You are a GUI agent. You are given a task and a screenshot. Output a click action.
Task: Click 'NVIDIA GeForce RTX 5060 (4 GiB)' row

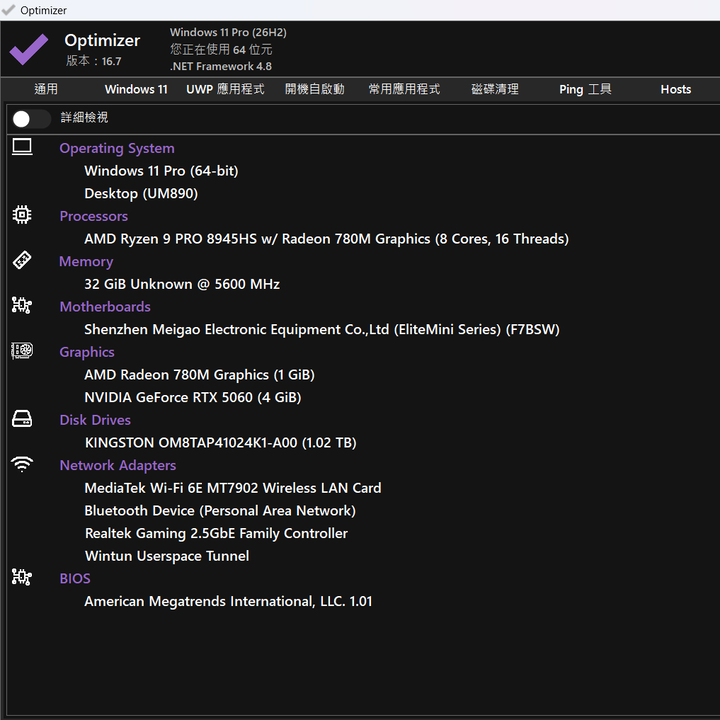[x=193, y=397]
